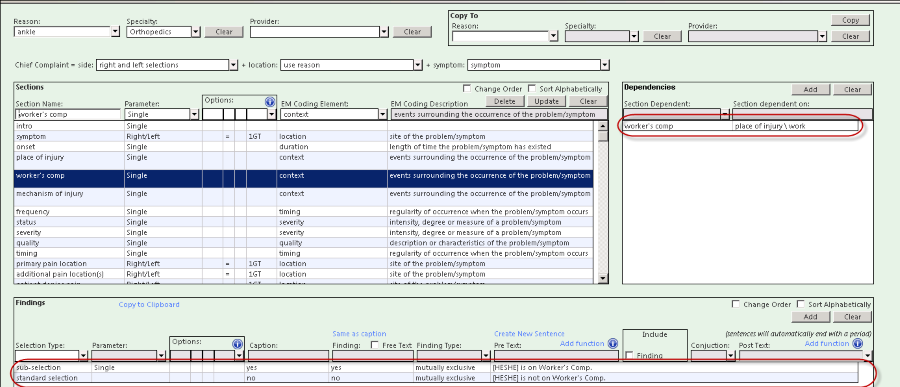Select the 'intro' section row
Viewport: 900px width, 387px height.
coord(304,126)
